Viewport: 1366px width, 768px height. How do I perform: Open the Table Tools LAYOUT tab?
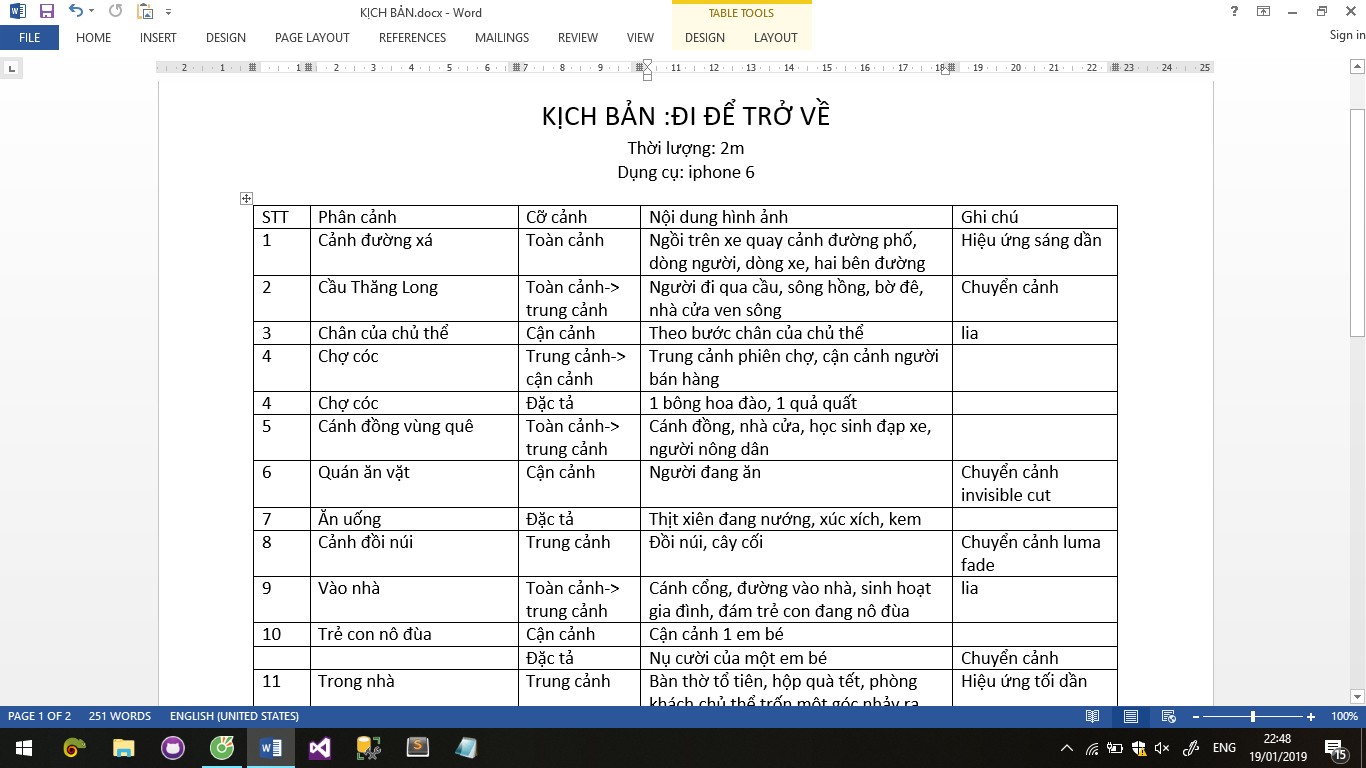click(x=776, y=38)
